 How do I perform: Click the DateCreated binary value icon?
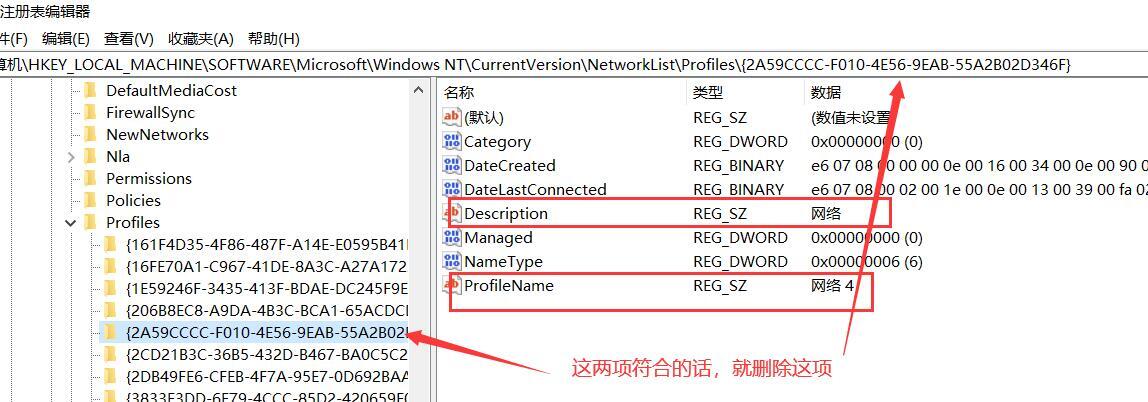point(452,165)
